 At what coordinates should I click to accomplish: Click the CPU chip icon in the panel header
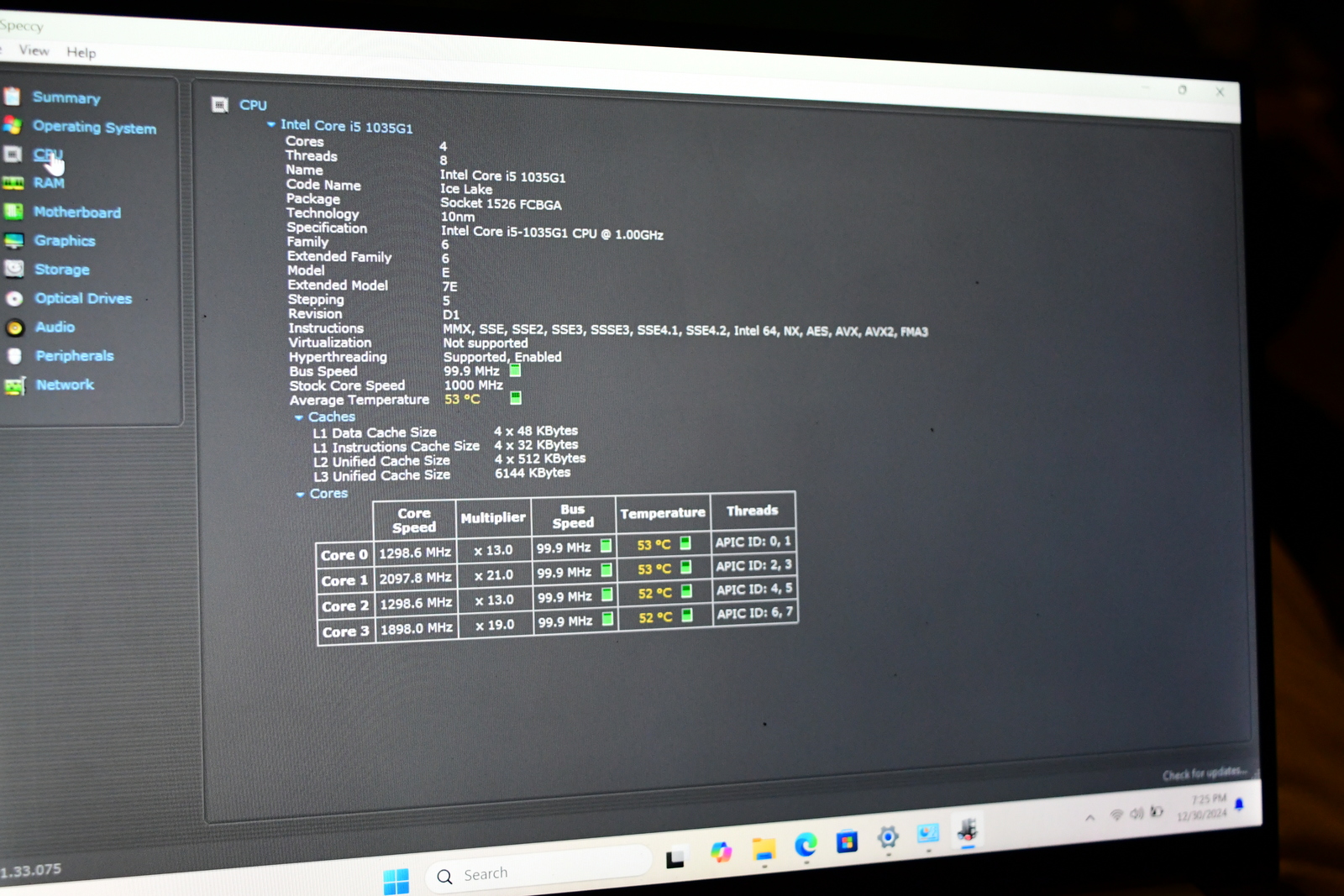click(220, 104)
